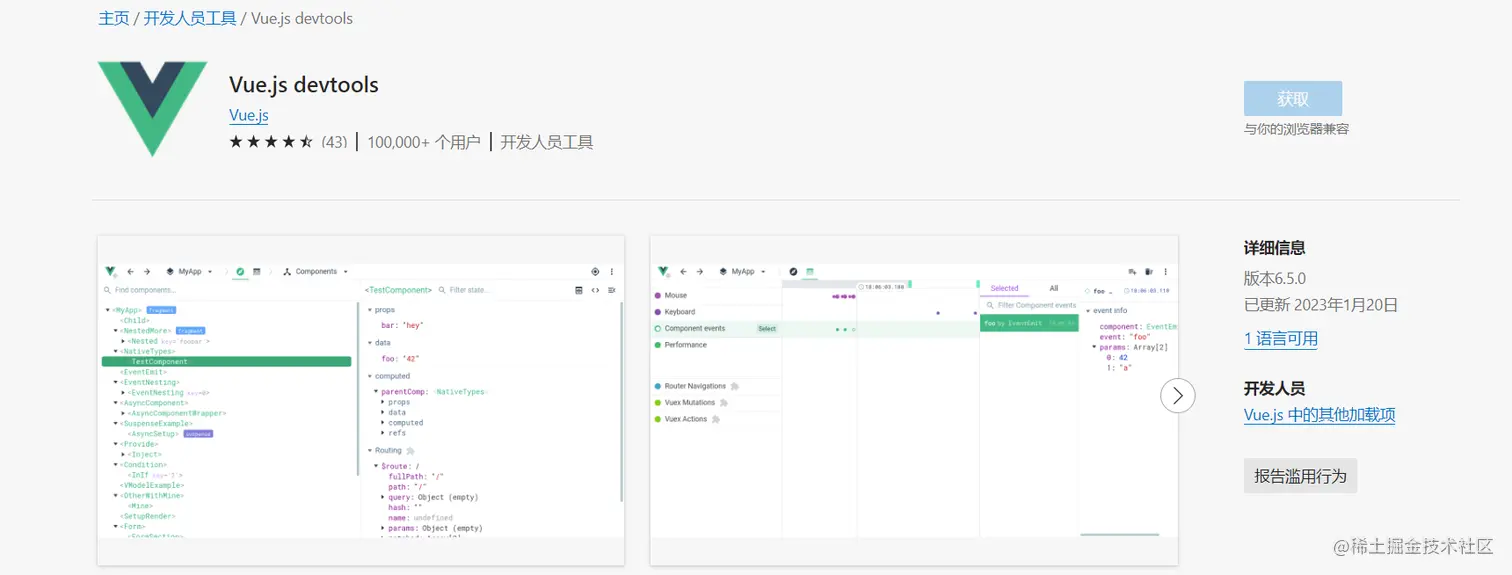Click the 详细信息 heading

1275,248
